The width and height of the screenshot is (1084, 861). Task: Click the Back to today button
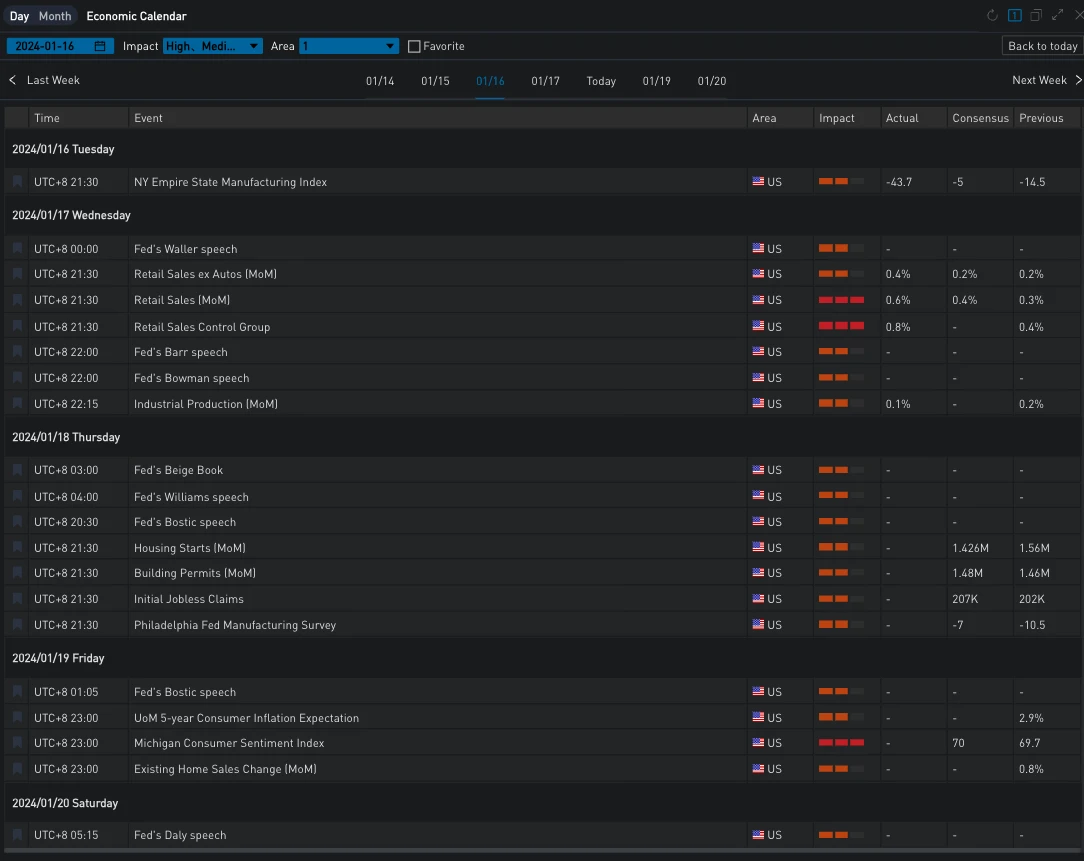(x=1042, y=46)
